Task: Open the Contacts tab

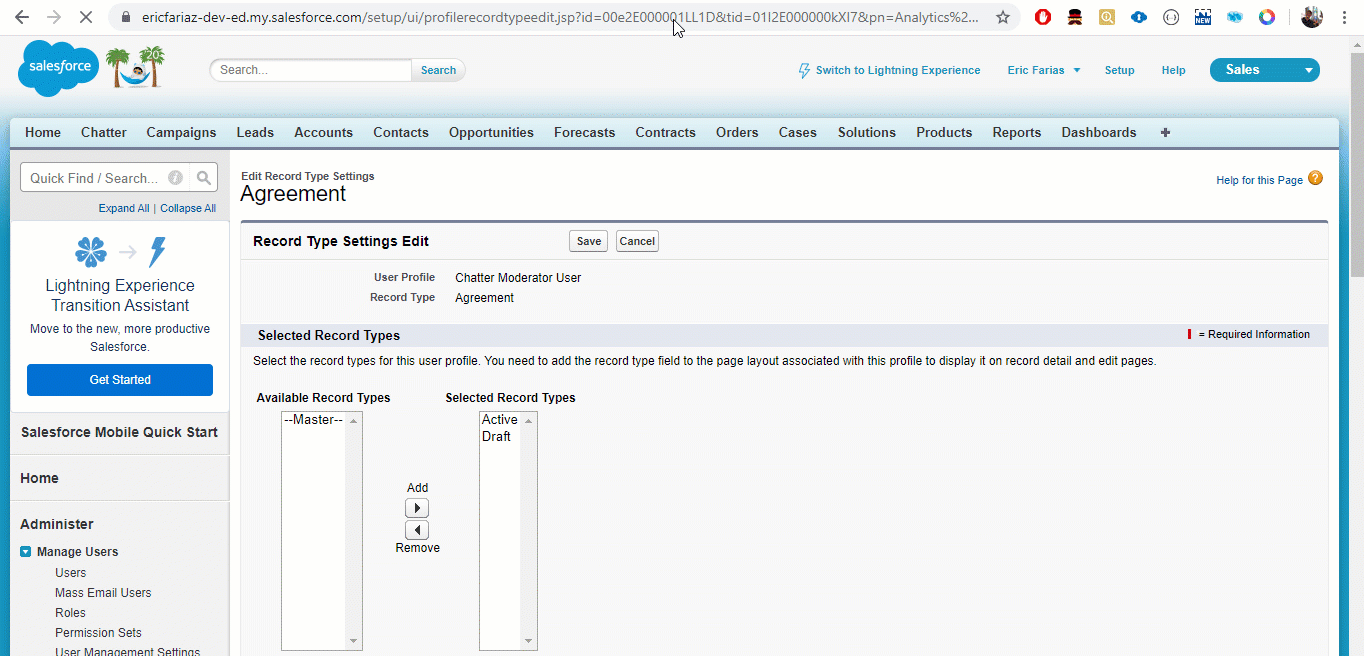Action: point(401,132)
